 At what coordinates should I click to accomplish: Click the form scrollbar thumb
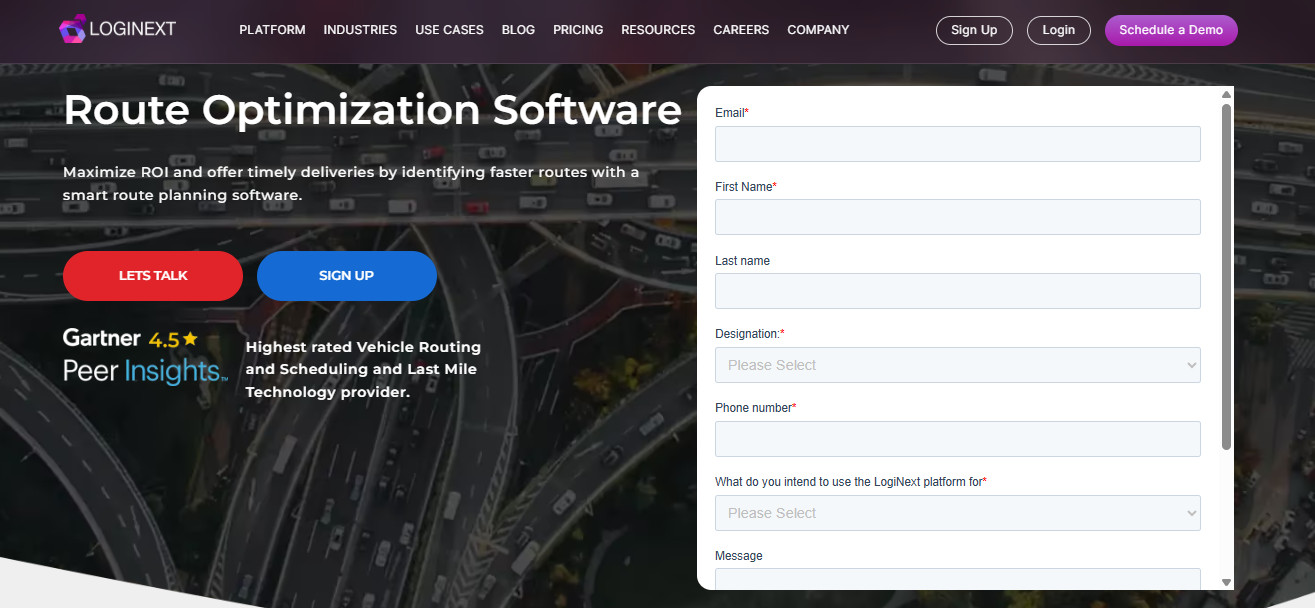point(1226,277)
